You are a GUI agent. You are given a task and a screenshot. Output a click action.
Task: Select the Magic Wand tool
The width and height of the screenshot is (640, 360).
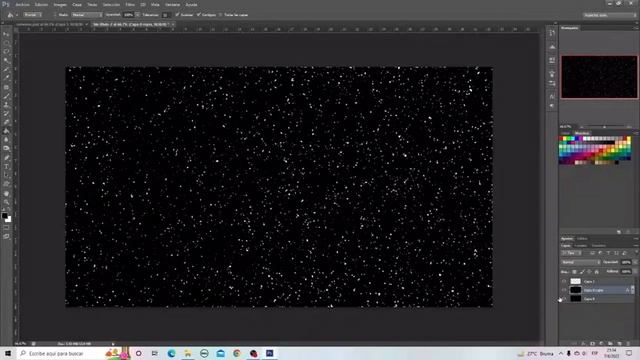pos(7,61)
